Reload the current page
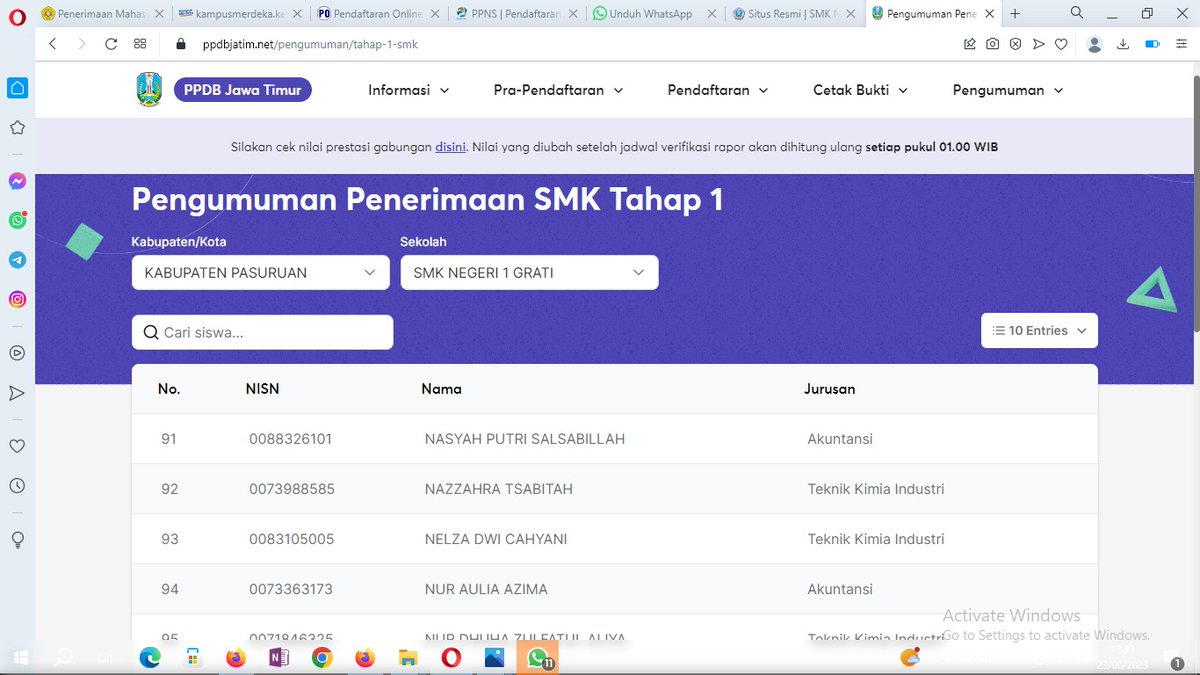Screen dimensions: 1200x675 pyautogui.click(x=111, y=44)
